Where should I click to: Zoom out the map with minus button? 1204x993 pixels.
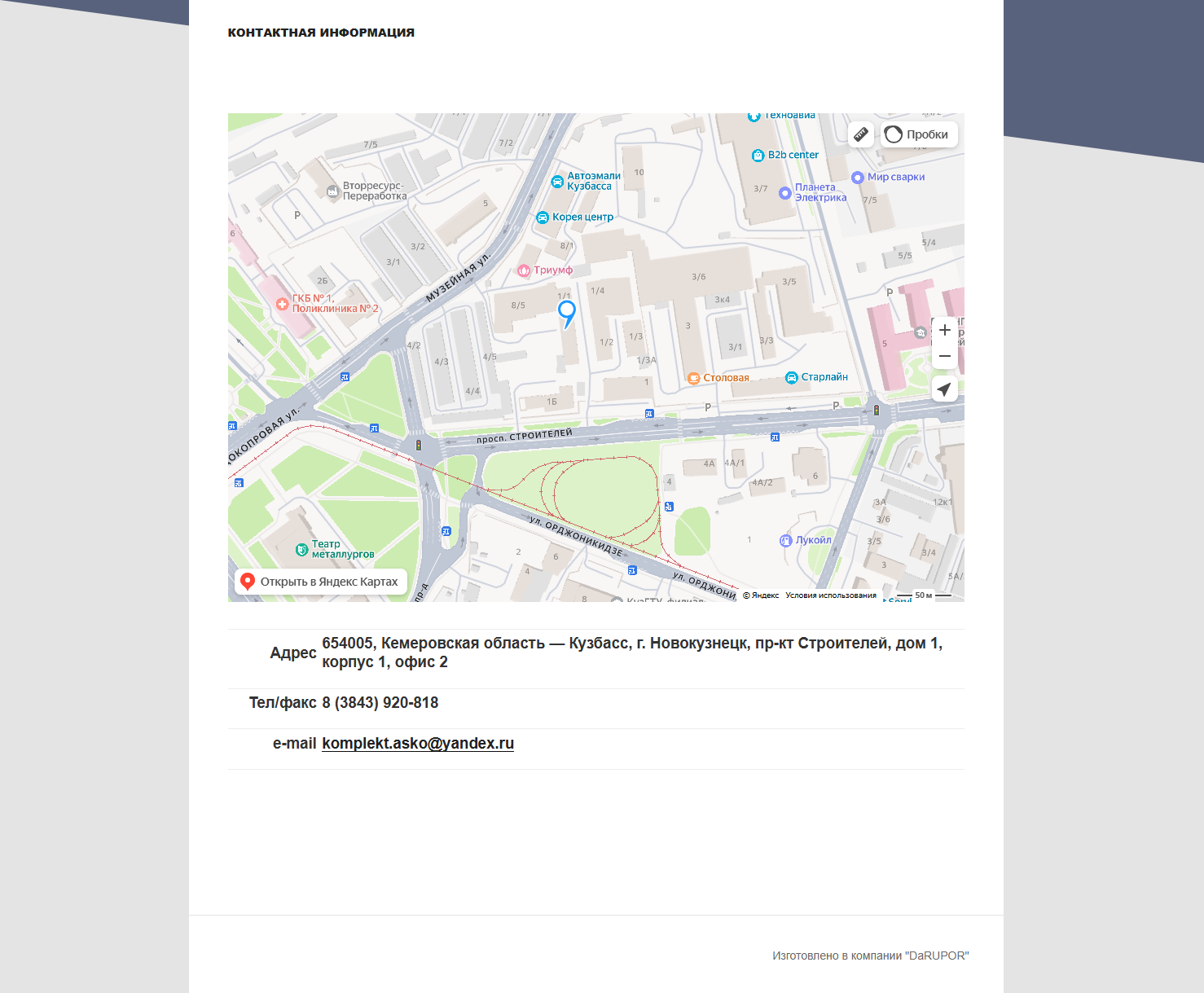pos(944,356)
